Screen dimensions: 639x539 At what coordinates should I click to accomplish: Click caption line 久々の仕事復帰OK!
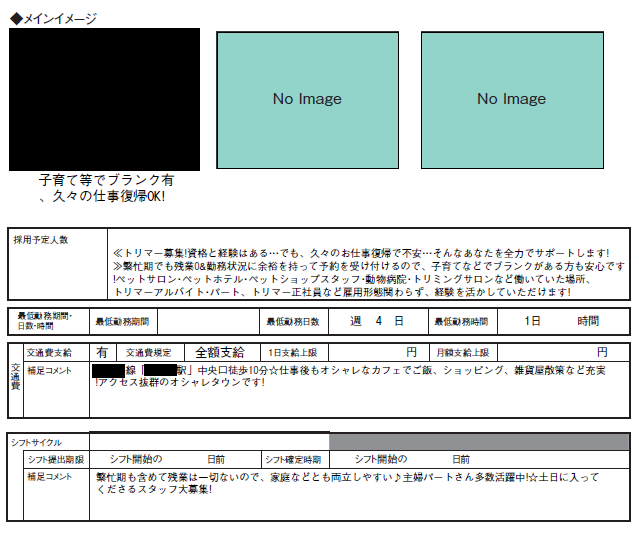coord(102,196)
